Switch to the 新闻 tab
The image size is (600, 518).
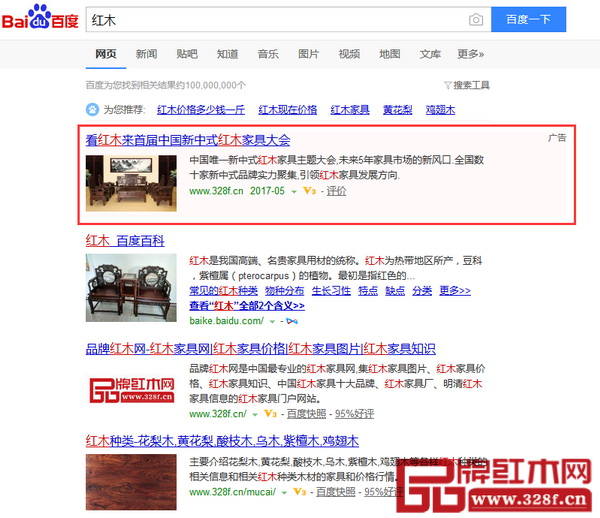tap(146, 54)
